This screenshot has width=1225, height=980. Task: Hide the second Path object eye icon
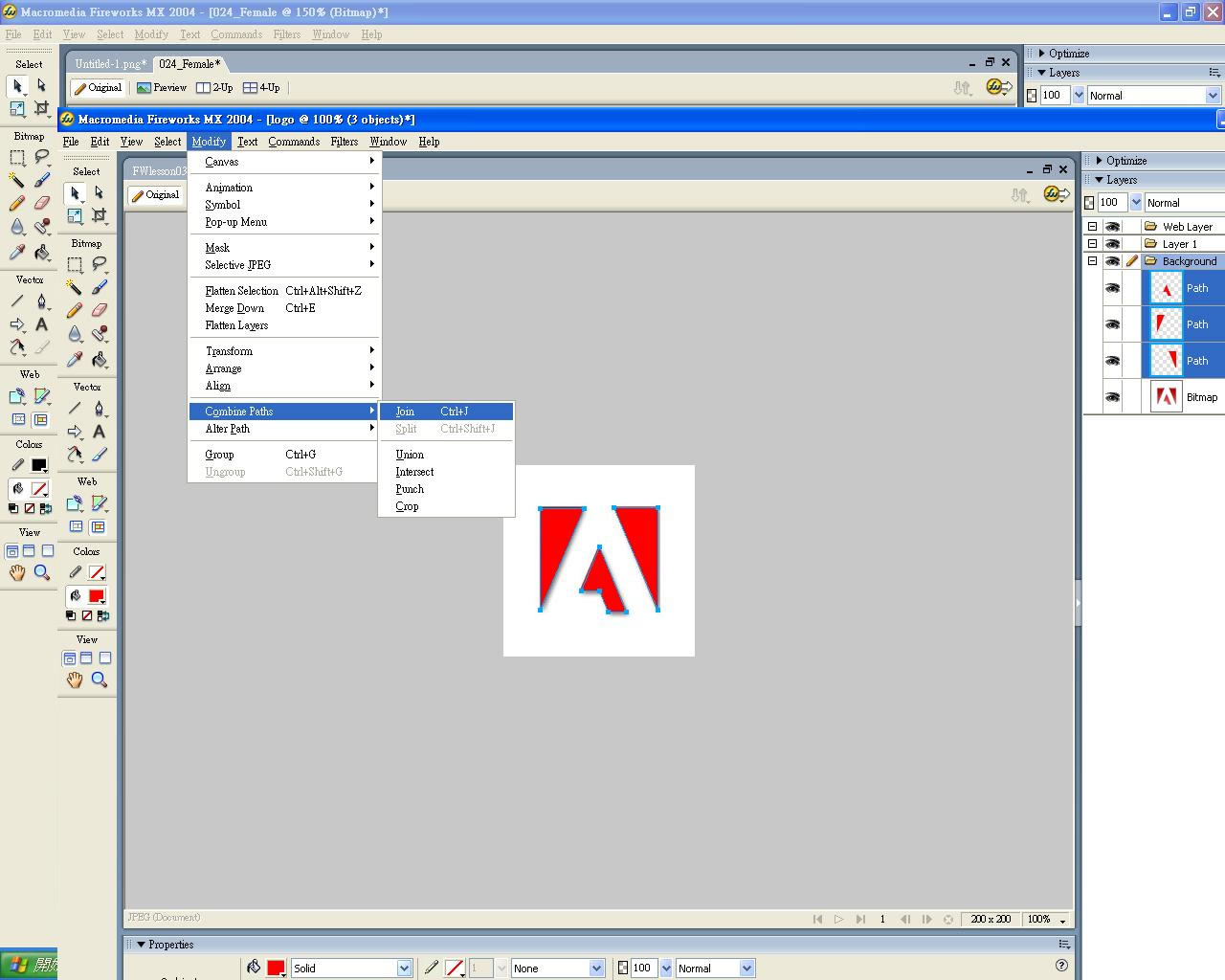tap(1112, 324)
